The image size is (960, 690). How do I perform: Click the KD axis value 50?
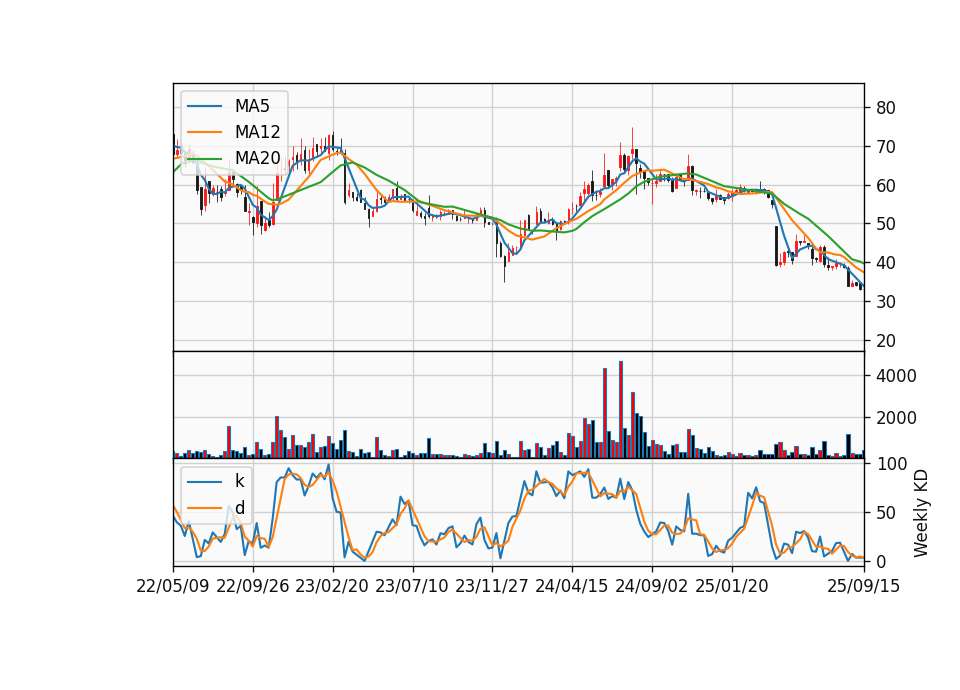point(885,513)
